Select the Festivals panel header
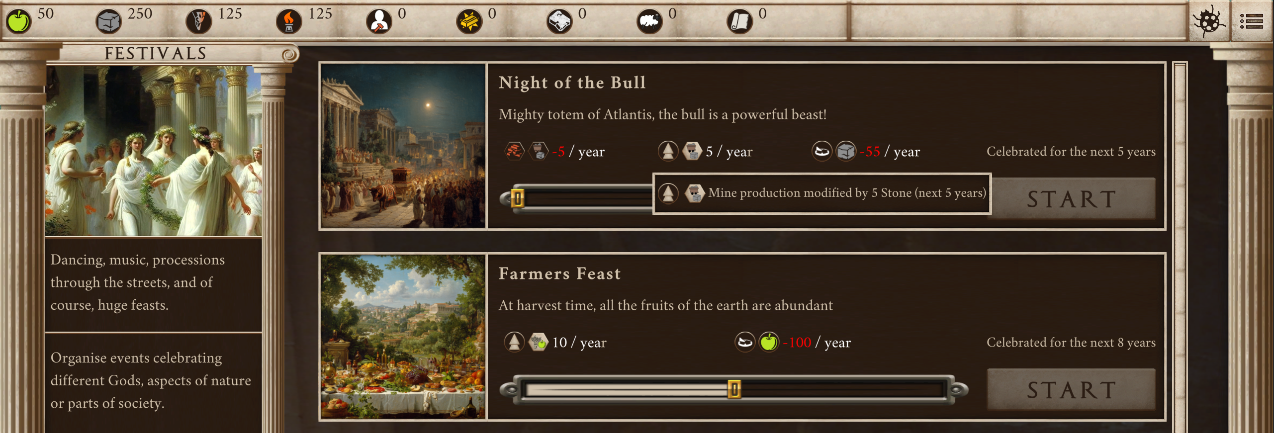1274x433 pixels. click(155, 54)
